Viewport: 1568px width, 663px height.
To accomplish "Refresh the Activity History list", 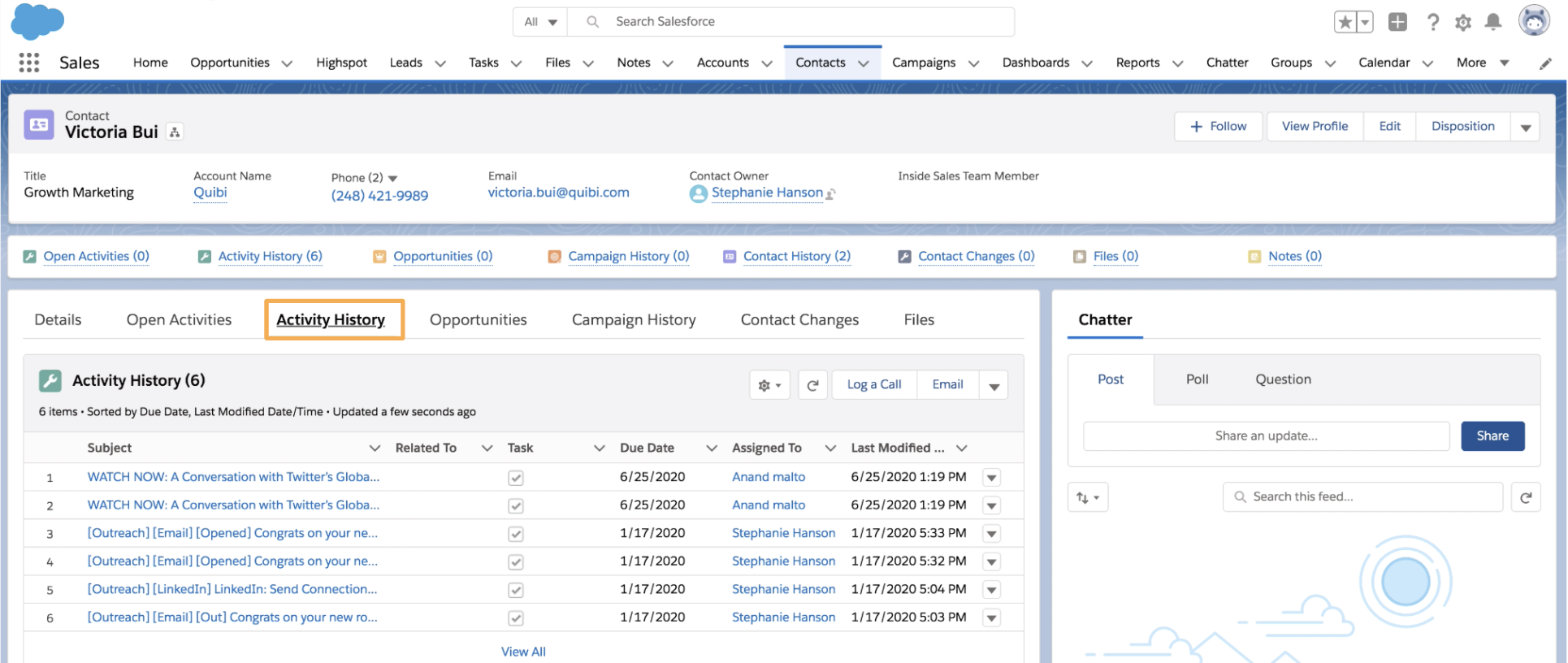I will pyautogui.click(x=812, y=385).
